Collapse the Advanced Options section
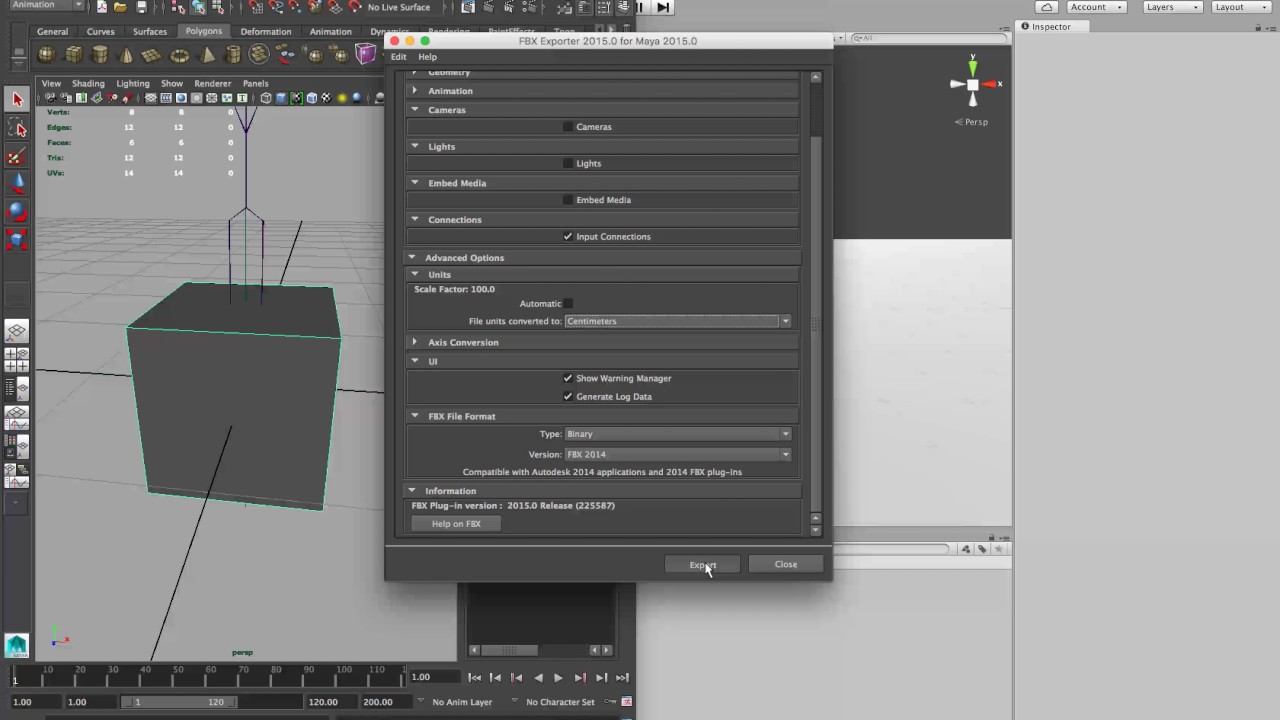Screen dimensions: 1280x720 pyautogui.click(x=412, y=258)
